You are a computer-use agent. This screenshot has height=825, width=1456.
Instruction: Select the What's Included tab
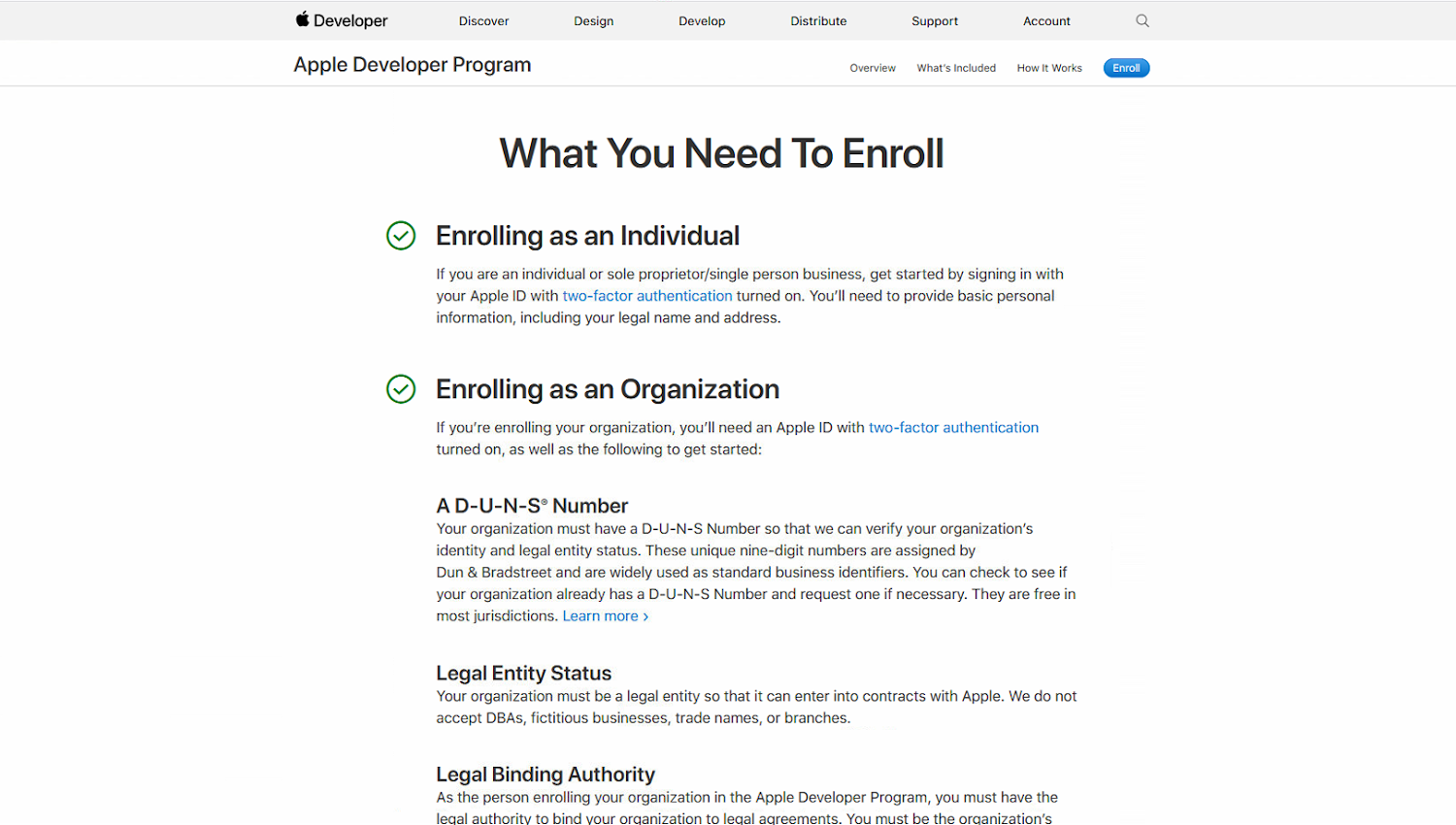point(956,68)
